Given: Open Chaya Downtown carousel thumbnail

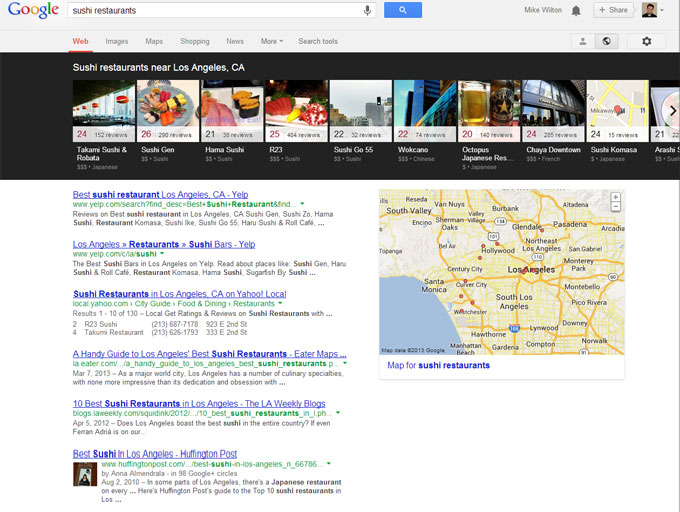Looking at the screenshot, I should tap(553, 111).
